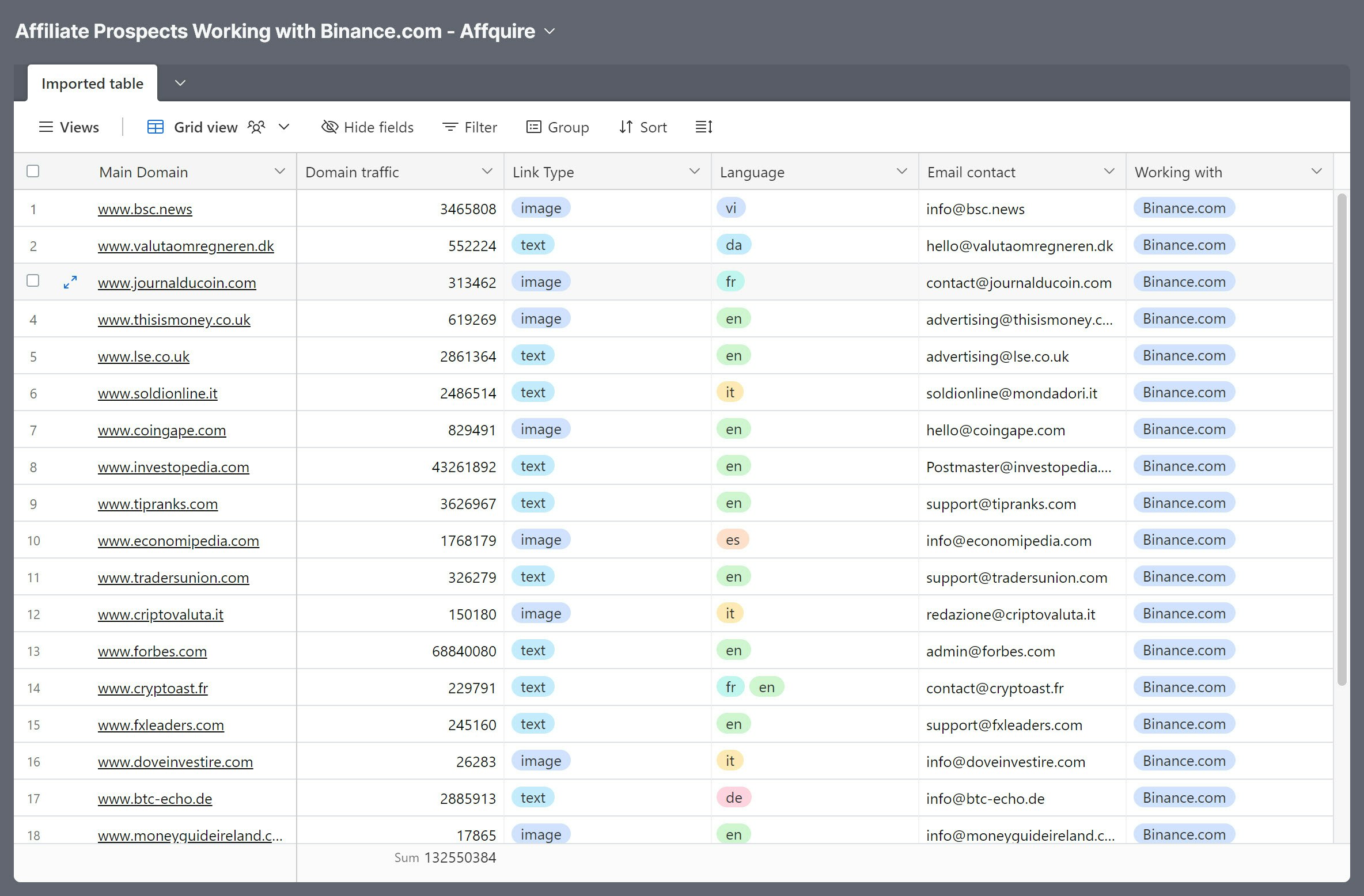Open the www.forbes.com link
The image size is (1364, 896).
tap(152, 651)
